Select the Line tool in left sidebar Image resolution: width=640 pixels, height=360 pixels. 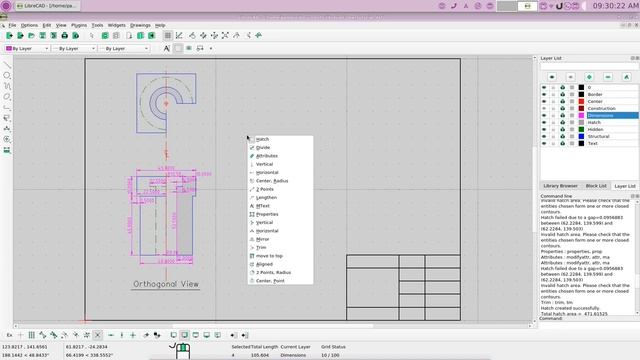tap(7, 65)
